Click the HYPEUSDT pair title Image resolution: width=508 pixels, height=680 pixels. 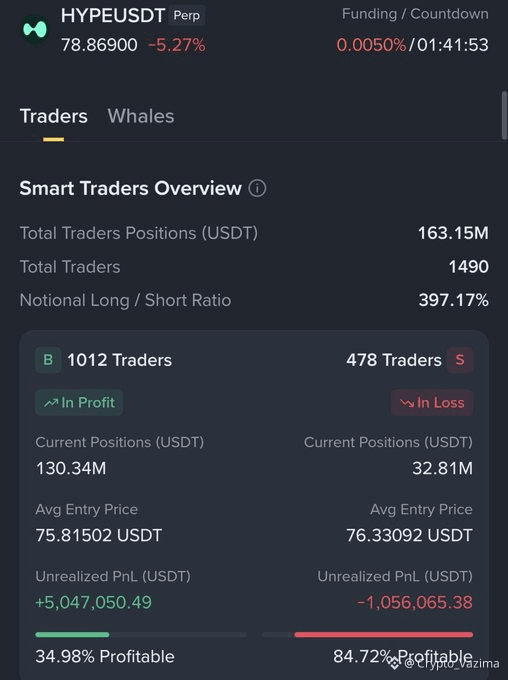(113, 16)
